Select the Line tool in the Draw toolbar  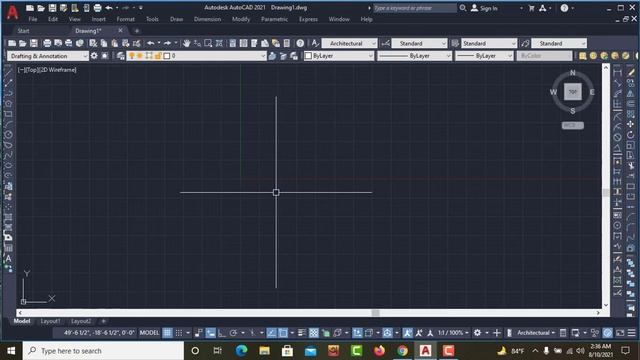click(8, 72)
